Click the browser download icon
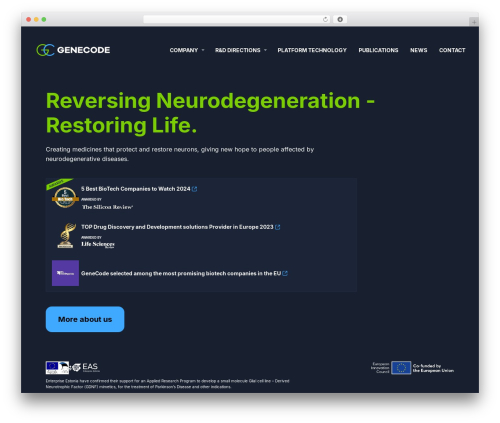The image size is (500, 423). pyautogui.click(x=340, y=19)
